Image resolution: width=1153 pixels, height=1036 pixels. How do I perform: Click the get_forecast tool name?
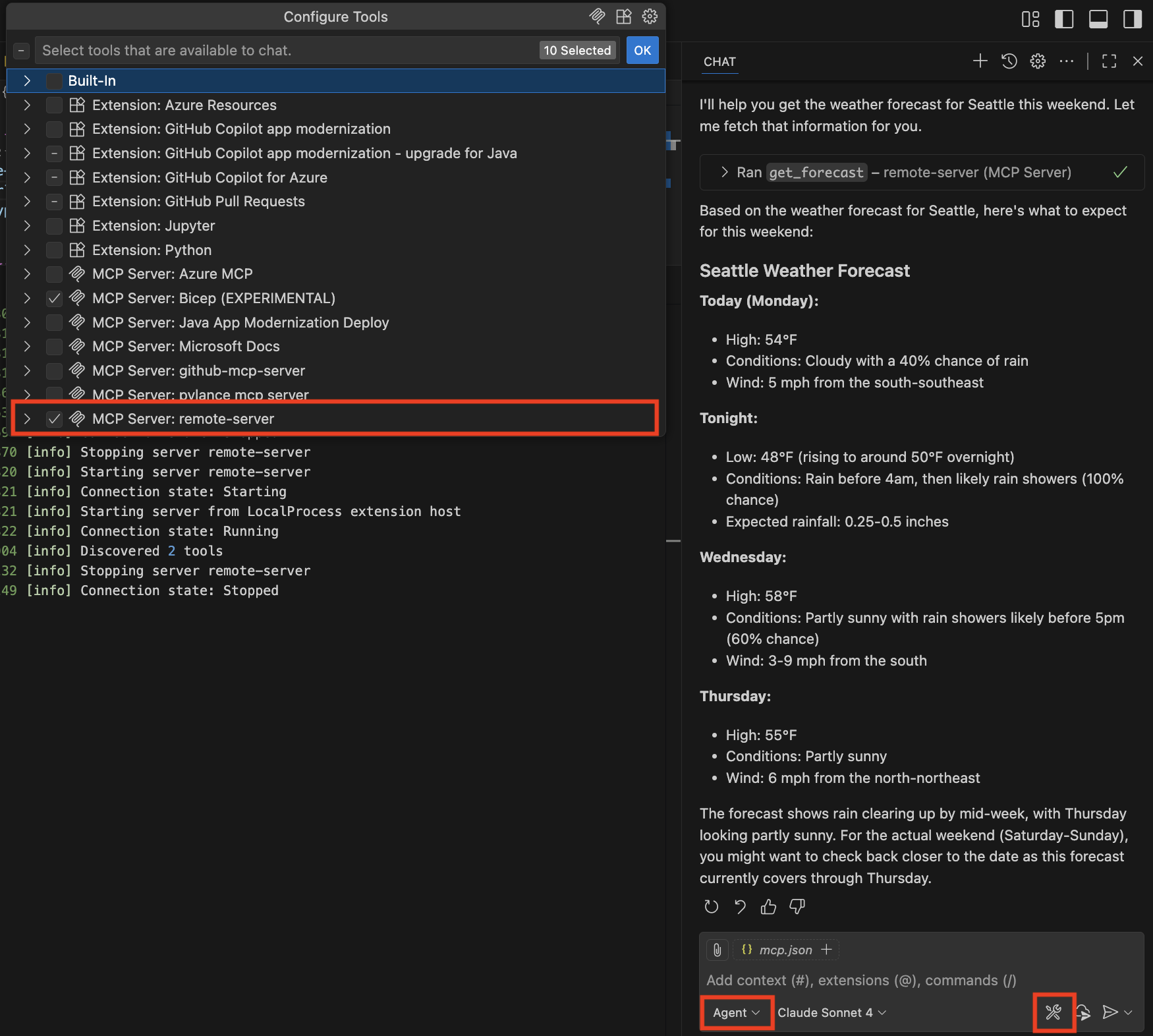pyautogui.click(x=816, y=172)
